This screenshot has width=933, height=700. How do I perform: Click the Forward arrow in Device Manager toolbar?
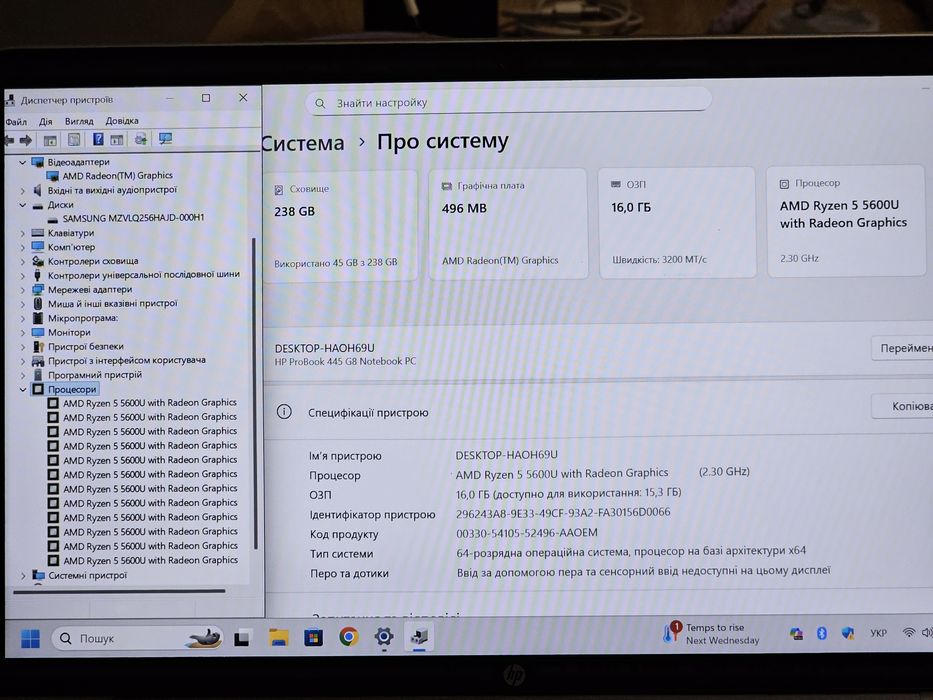(26, 140)
